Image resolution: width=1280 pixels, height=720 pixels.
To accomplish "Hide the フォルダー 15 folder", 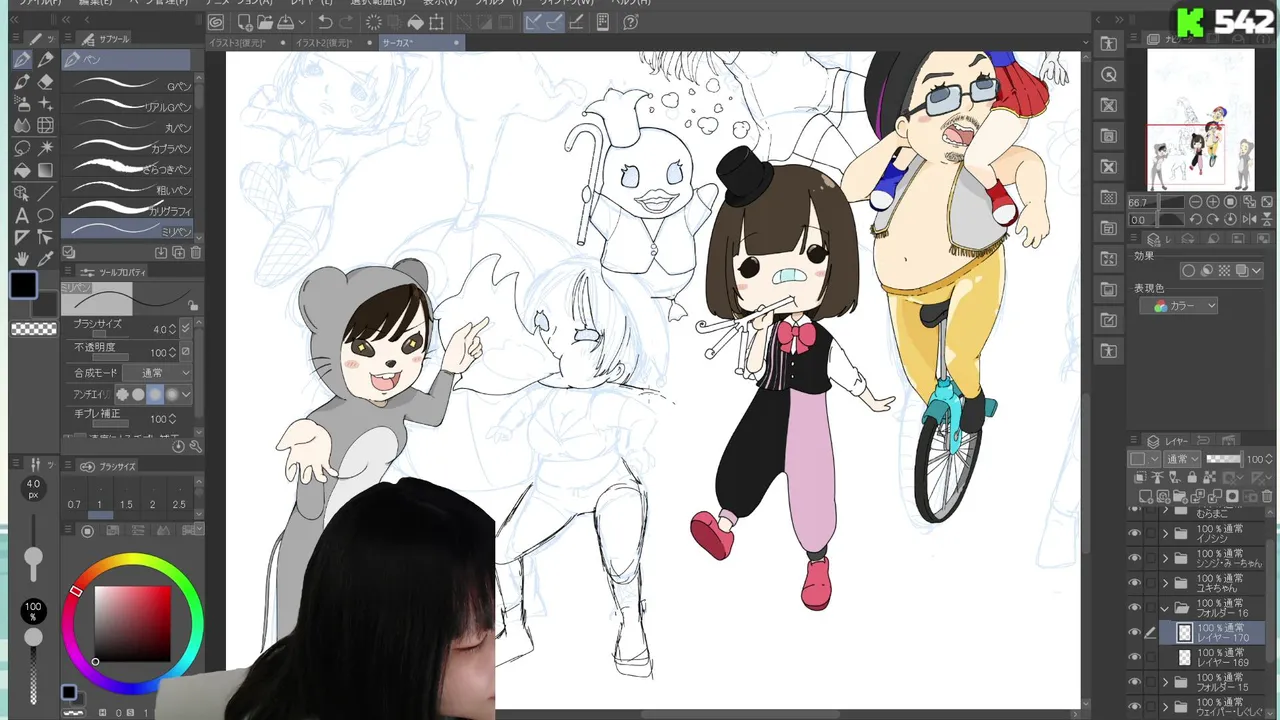I will (1134, 683).
